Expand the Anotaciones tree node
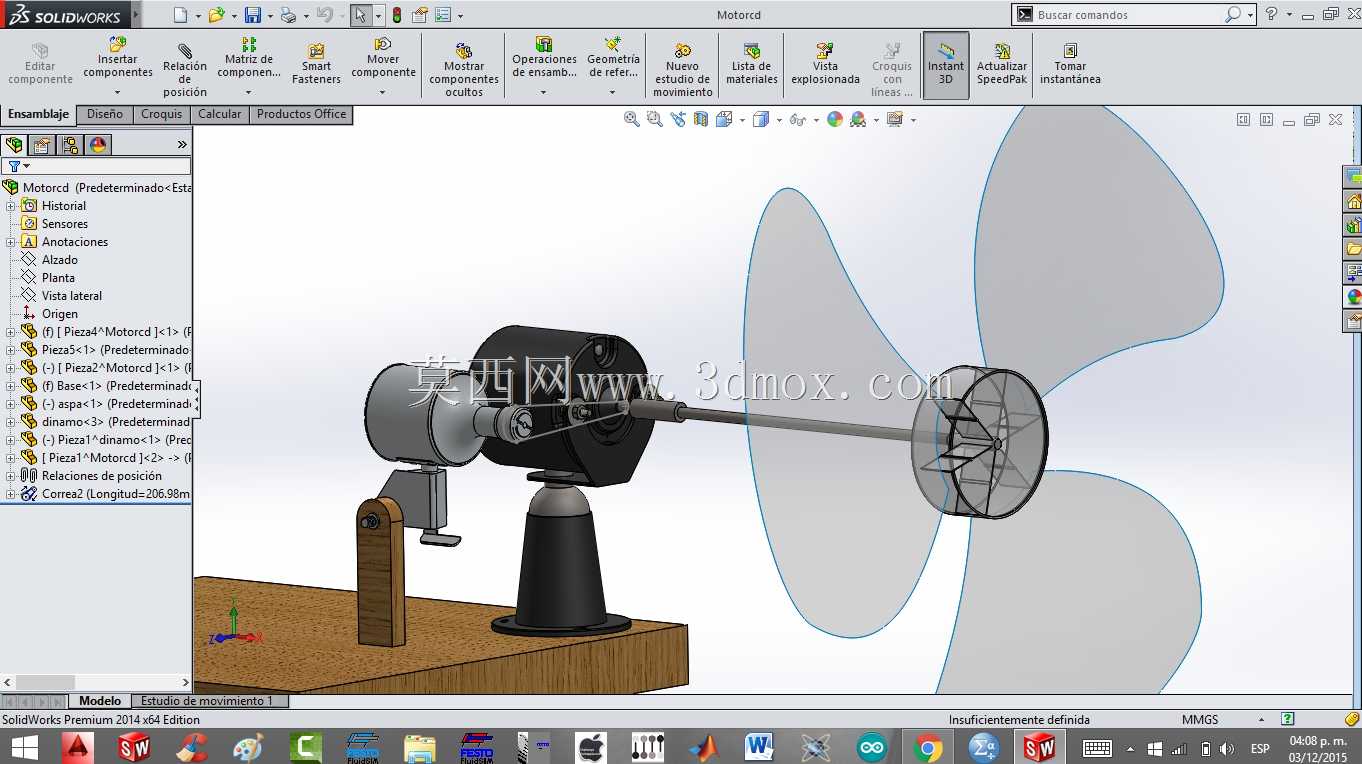The width and height of the screenshot is (1362, 764). 11,242
